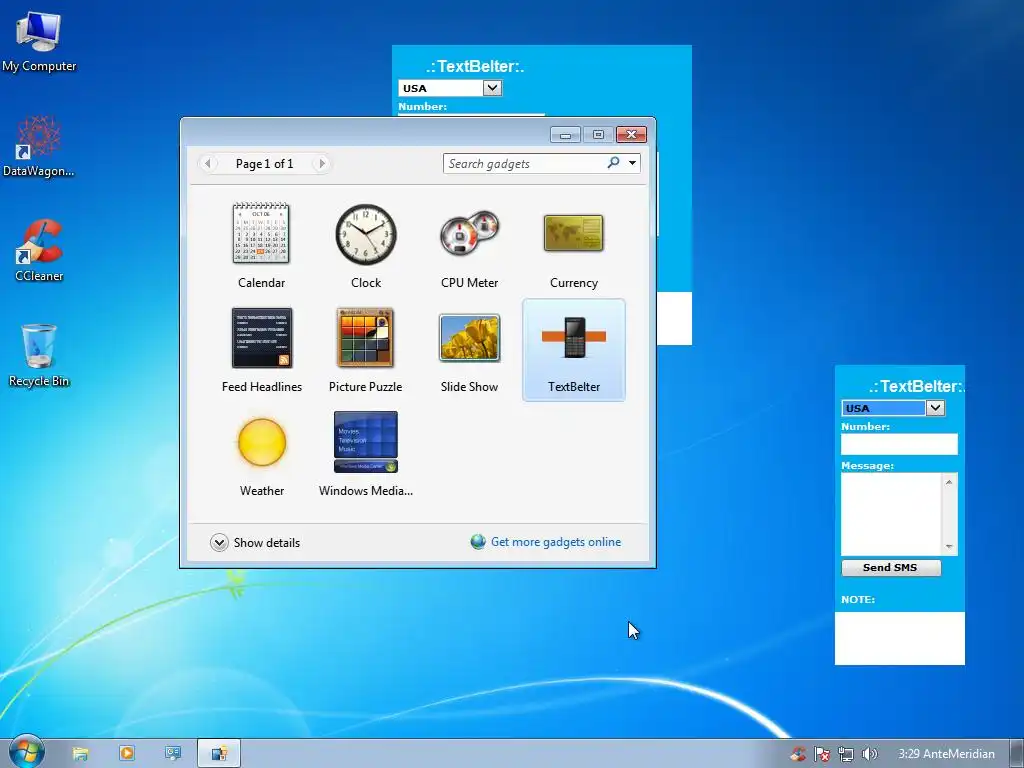Screen dimensions: 1024x768
Task: Click the message box scroll down arrow
Action: tap(949, 547)
